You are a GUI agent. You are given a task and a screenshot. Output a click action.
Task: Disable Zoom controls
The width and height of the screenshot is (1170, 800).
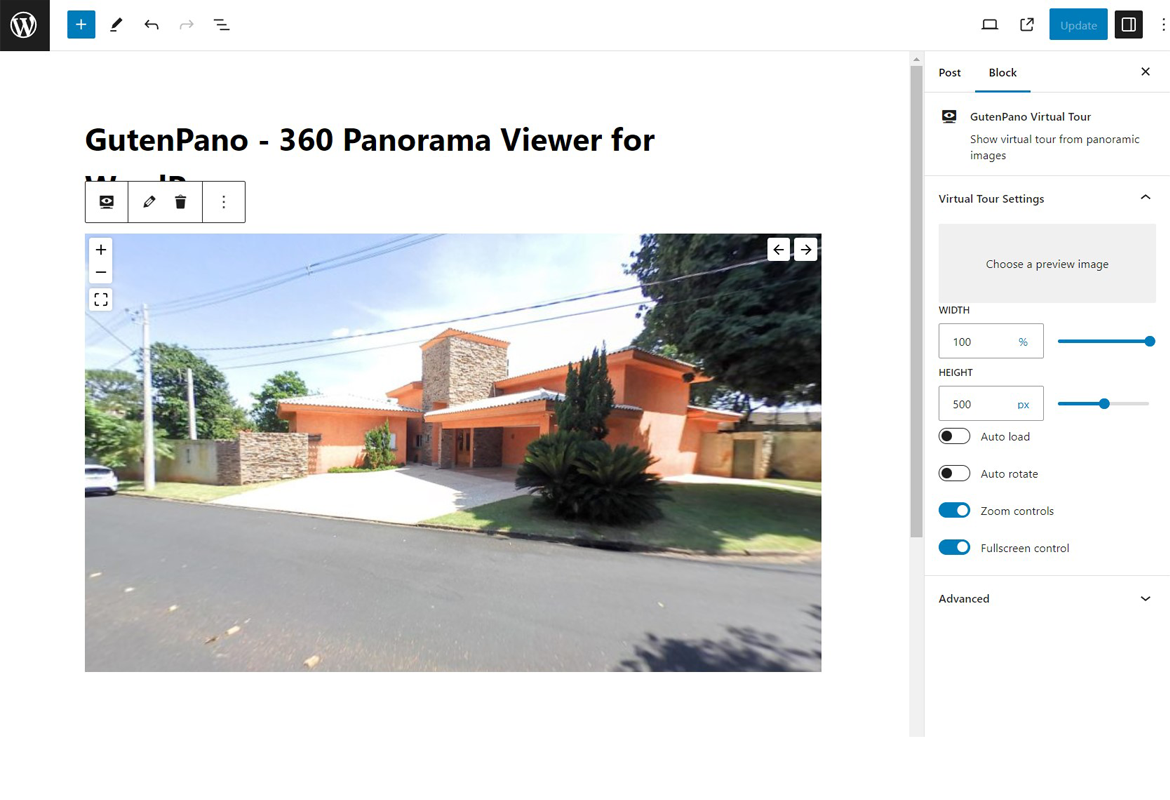click(x=954, y=510)
